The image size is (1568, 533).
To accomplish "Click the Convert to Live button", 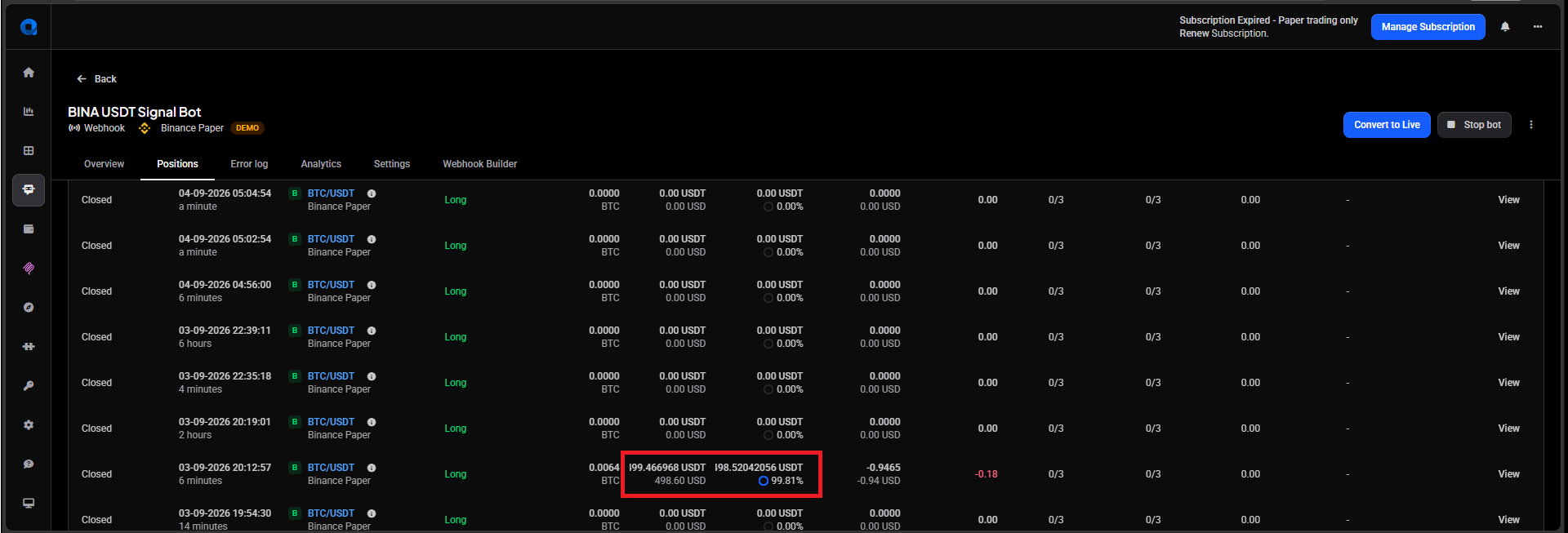I will [x=1387, y=125].
